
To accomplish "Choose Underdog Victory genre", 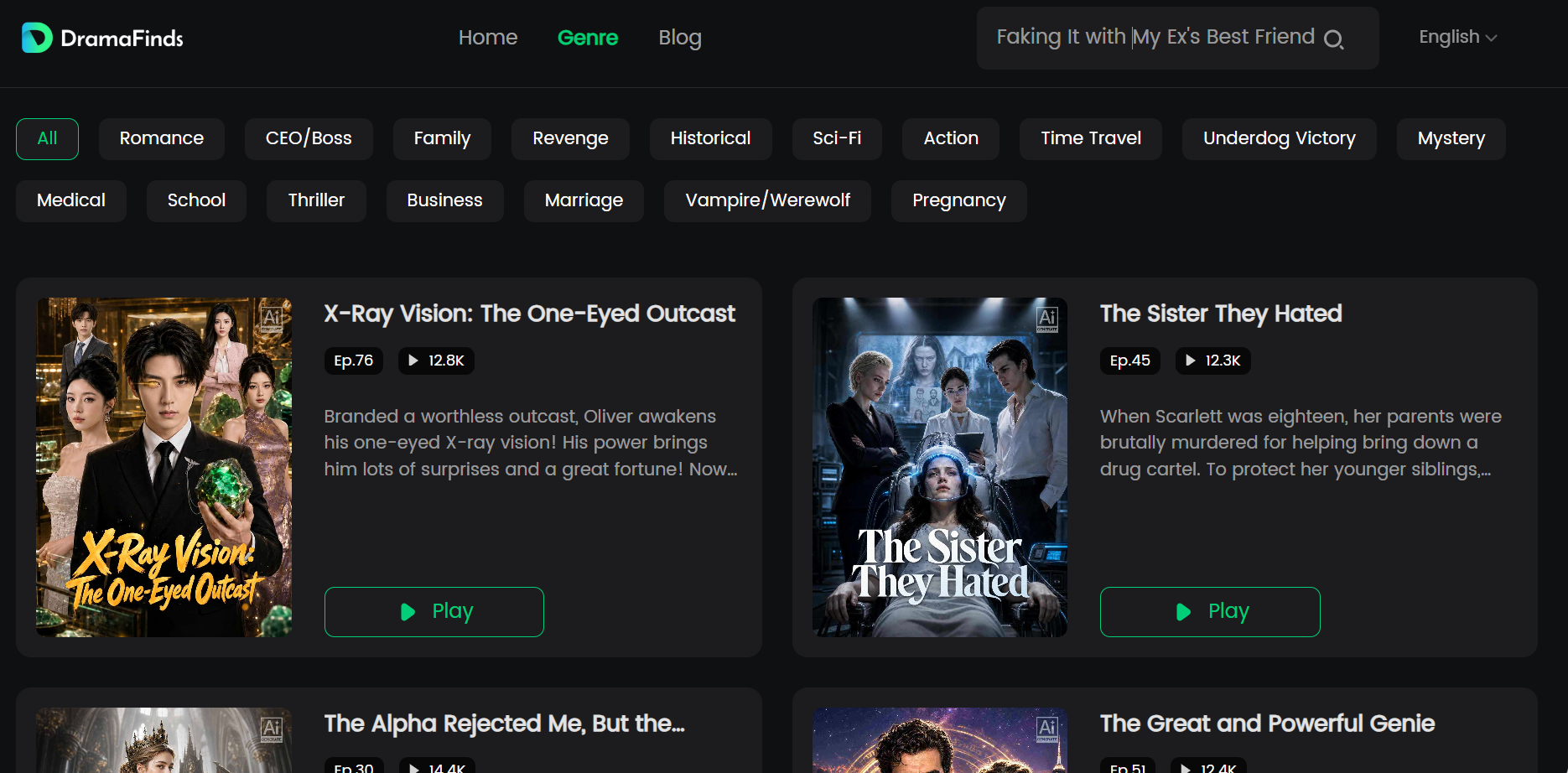I will click(x=1280, y=139).
